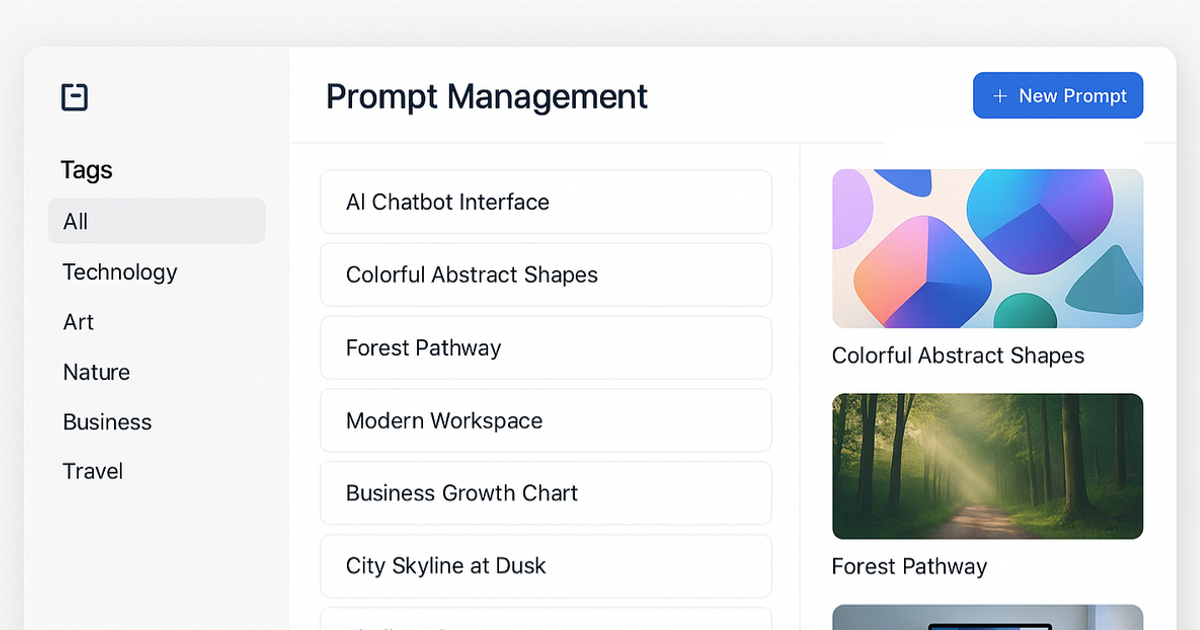Select City Skyline at Dusk prompt

click(546, 566)
